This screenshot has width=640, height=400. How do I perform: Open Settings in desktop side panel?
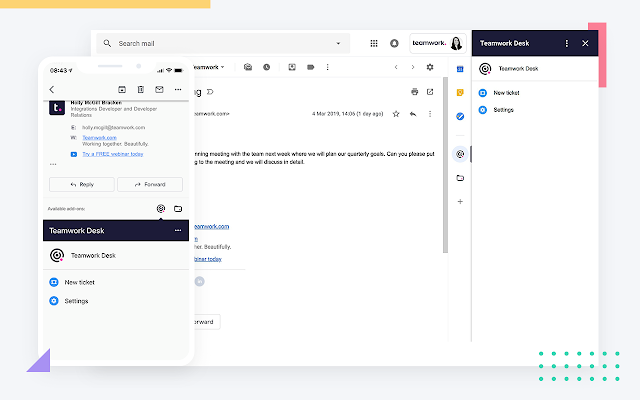496,110
